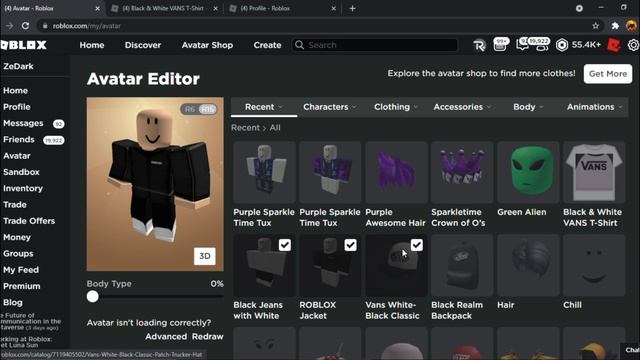Open Profile in the left sidebar
Image resolution: width=640 pixels, height=360 pixels.
click(17, 107)
